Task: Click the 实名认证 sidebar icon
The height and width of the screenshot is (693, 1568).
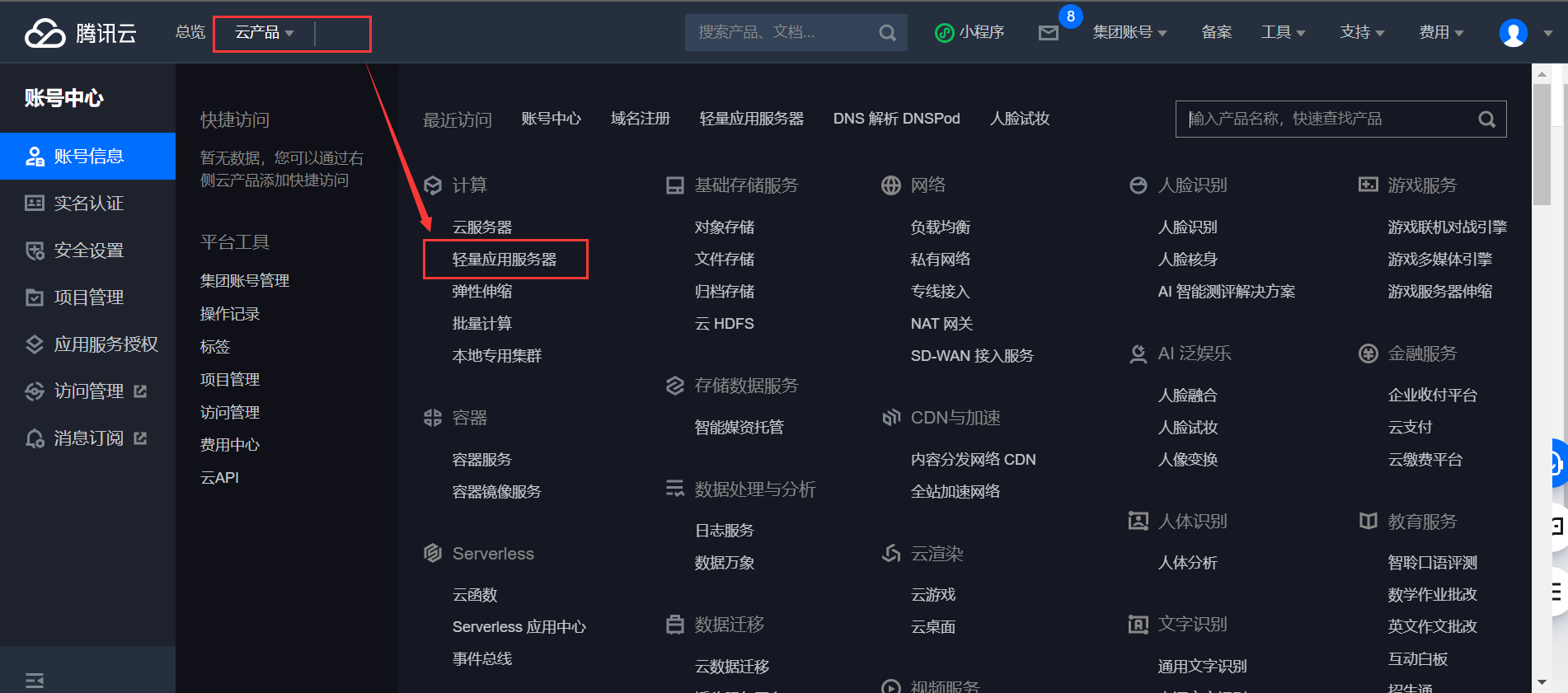Action: click(x=35, y=204)
